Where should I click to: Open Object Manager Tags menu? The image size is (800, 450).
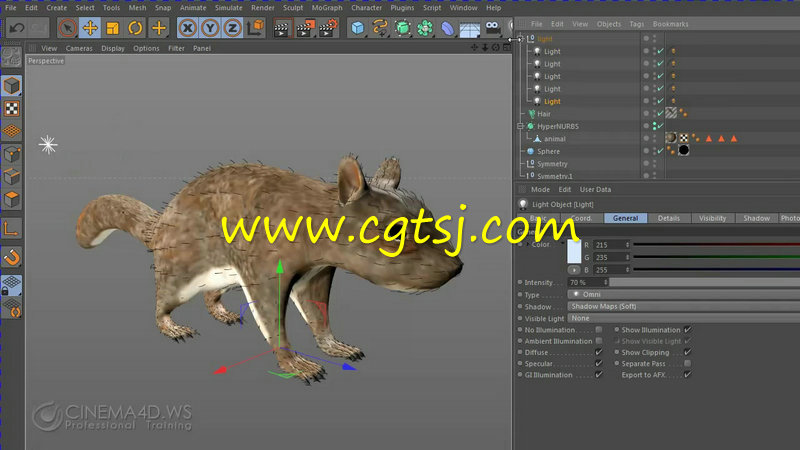pos(636,24)
